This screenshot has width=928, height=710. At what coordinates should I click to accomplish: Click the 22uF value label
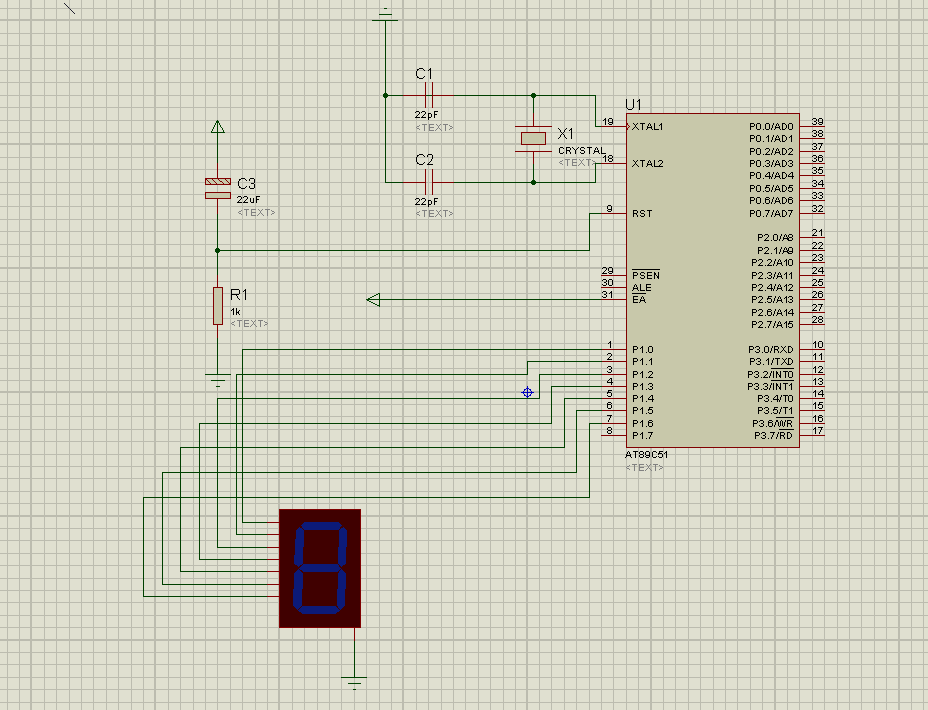pyautogui.click(x=249, y=200)
